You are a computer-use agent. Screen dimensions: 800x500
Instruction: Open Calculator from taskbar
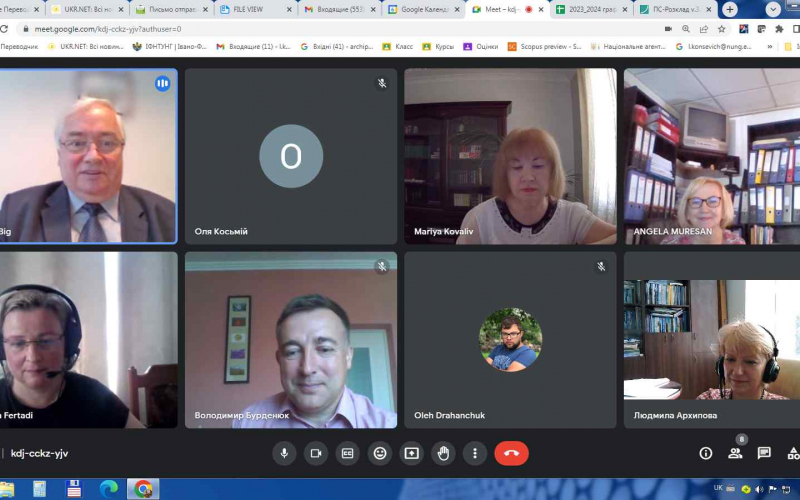coord(39,489)
